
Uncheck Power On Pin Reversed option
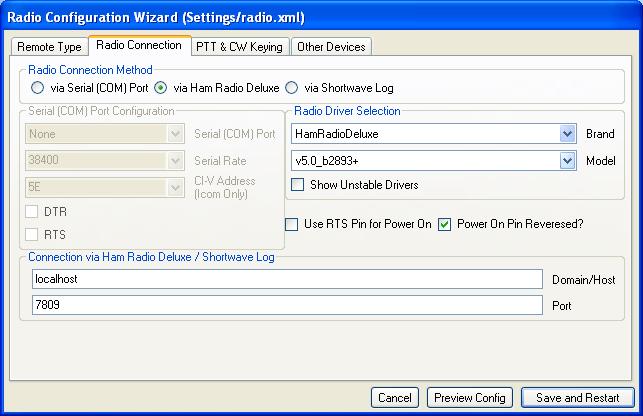point(445,224)
